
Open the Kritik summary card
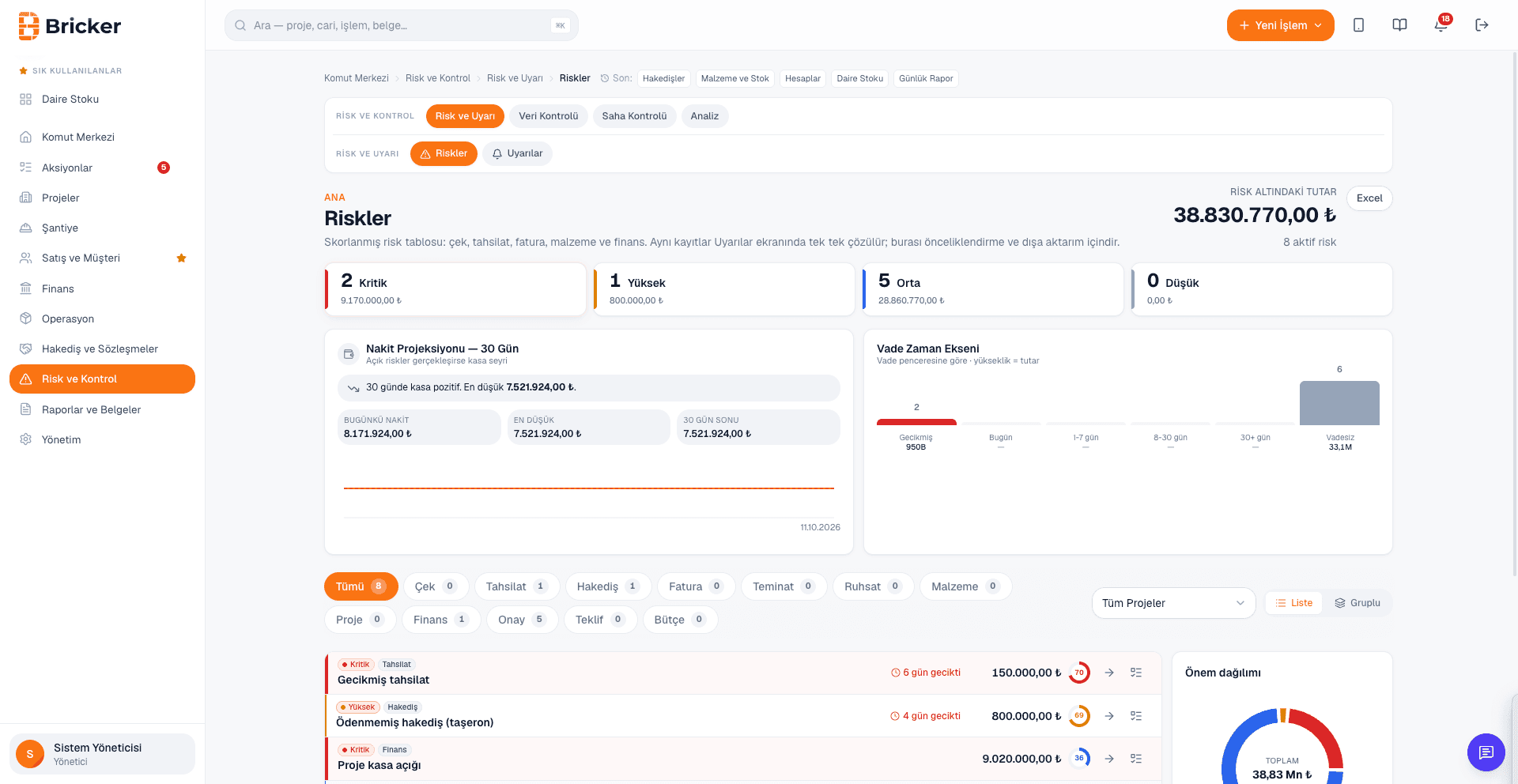[455, 289]
